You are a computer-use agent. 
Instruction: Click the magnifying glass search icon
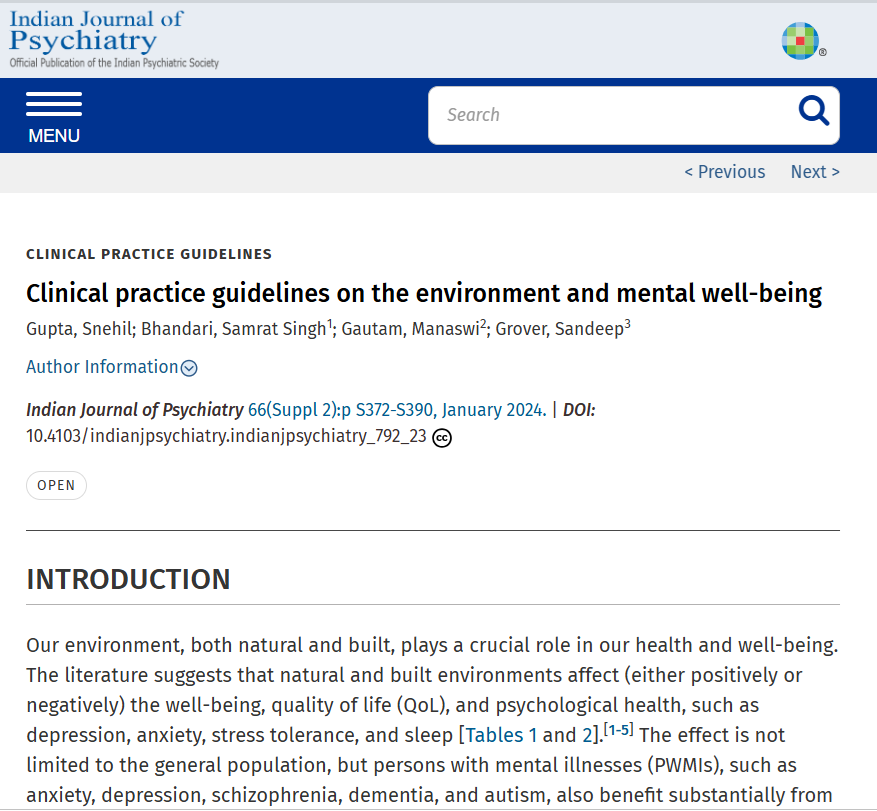click(814, 112)
